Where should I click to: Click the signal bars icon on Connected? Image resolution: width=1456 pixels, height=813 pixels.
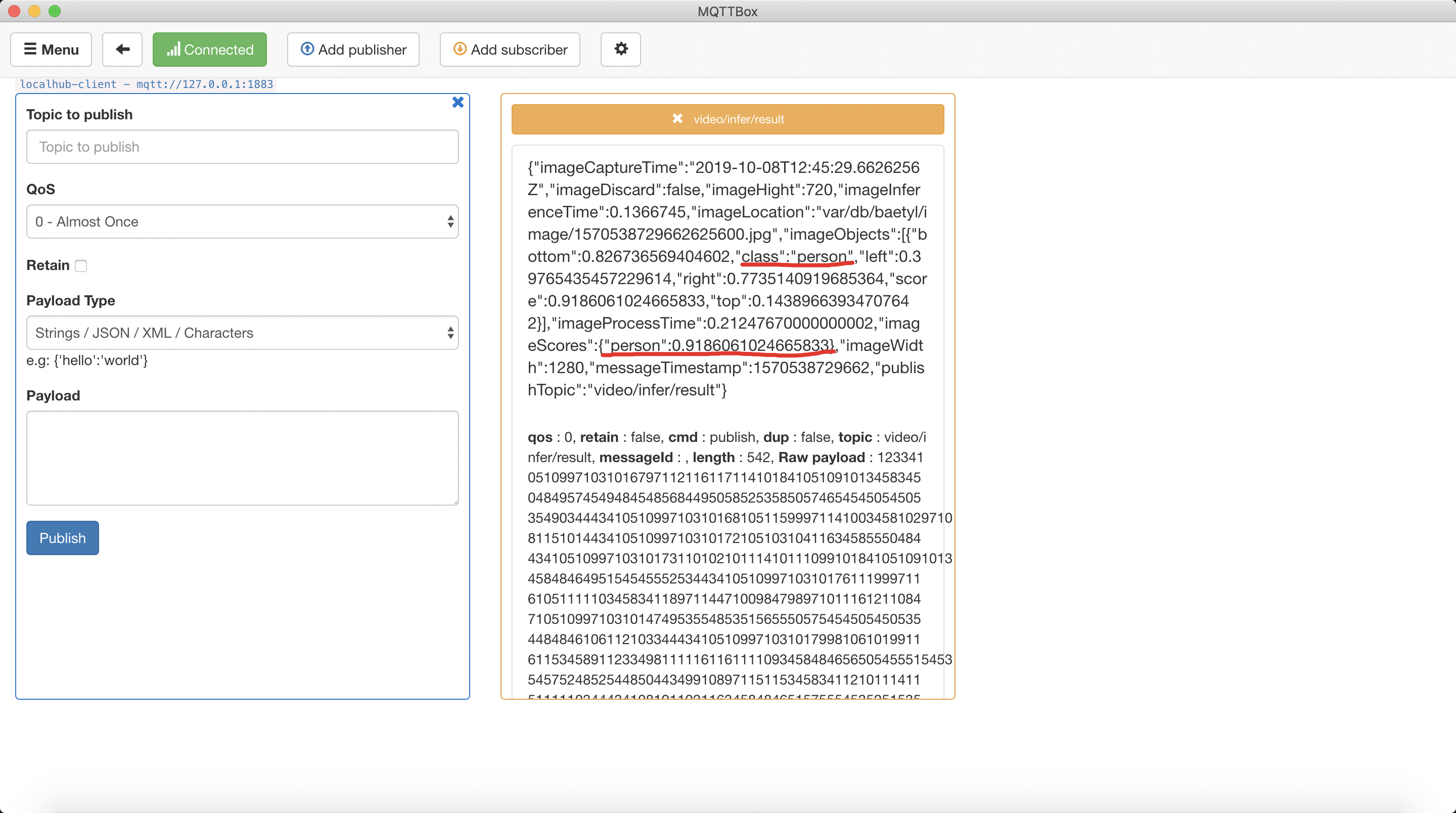pyautogui.click(x=173, y=49)
